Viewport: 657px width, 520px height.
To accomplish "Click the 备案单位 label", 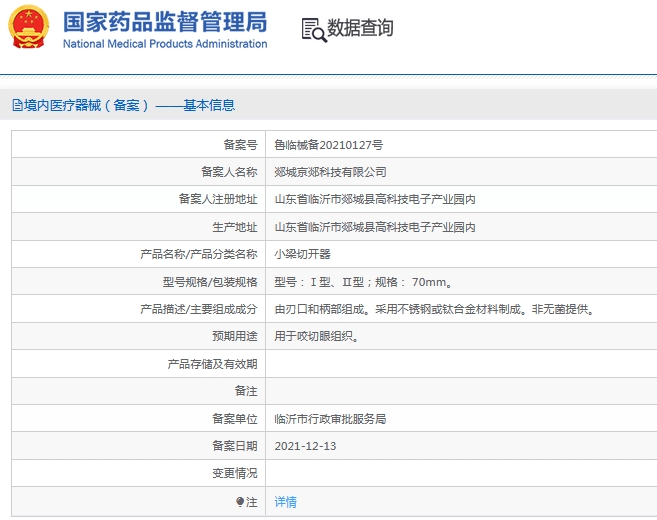I will 235,419.
